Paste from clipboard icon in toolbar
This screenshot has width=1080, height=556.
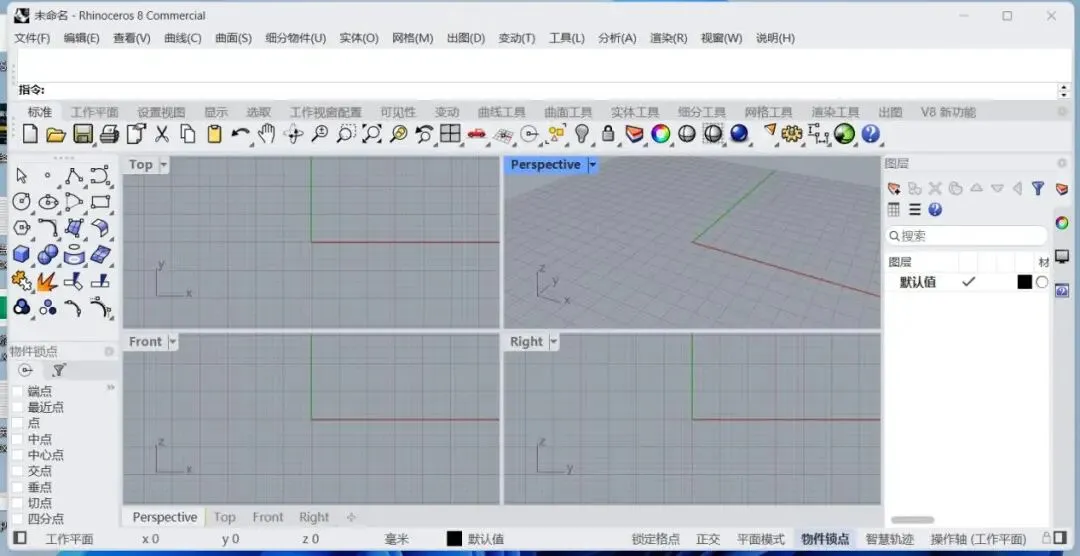point(214,134)
